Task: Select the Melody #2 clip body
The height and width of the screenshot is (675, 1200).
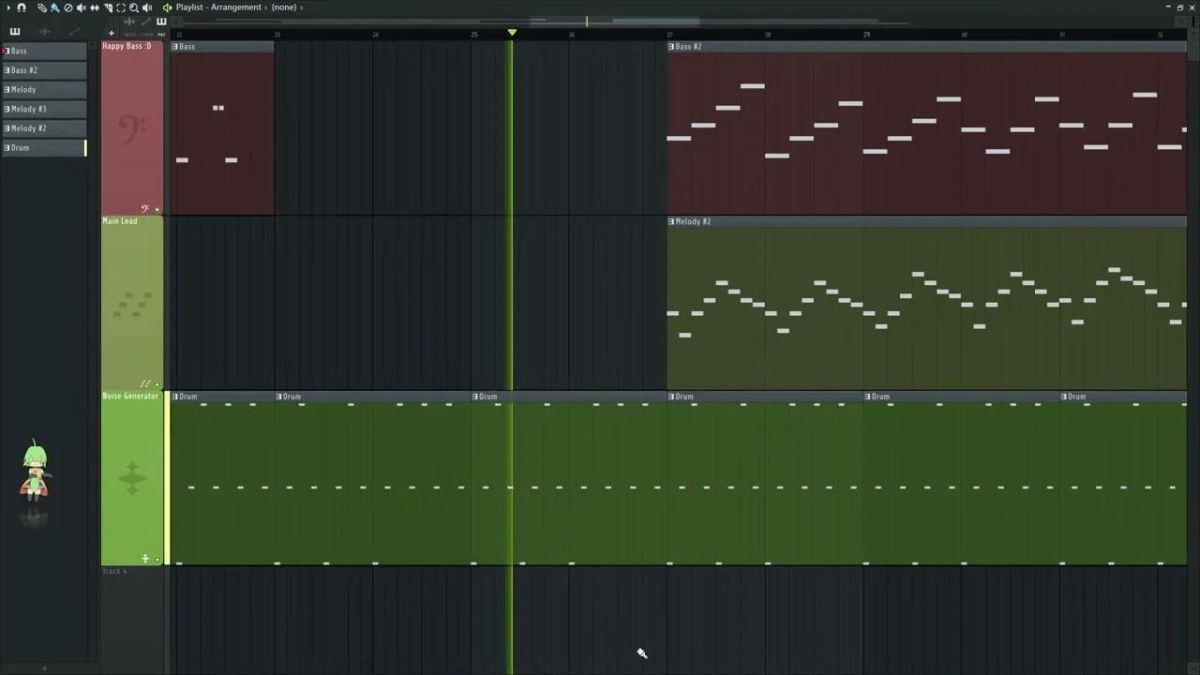Action: pos(927,308)
